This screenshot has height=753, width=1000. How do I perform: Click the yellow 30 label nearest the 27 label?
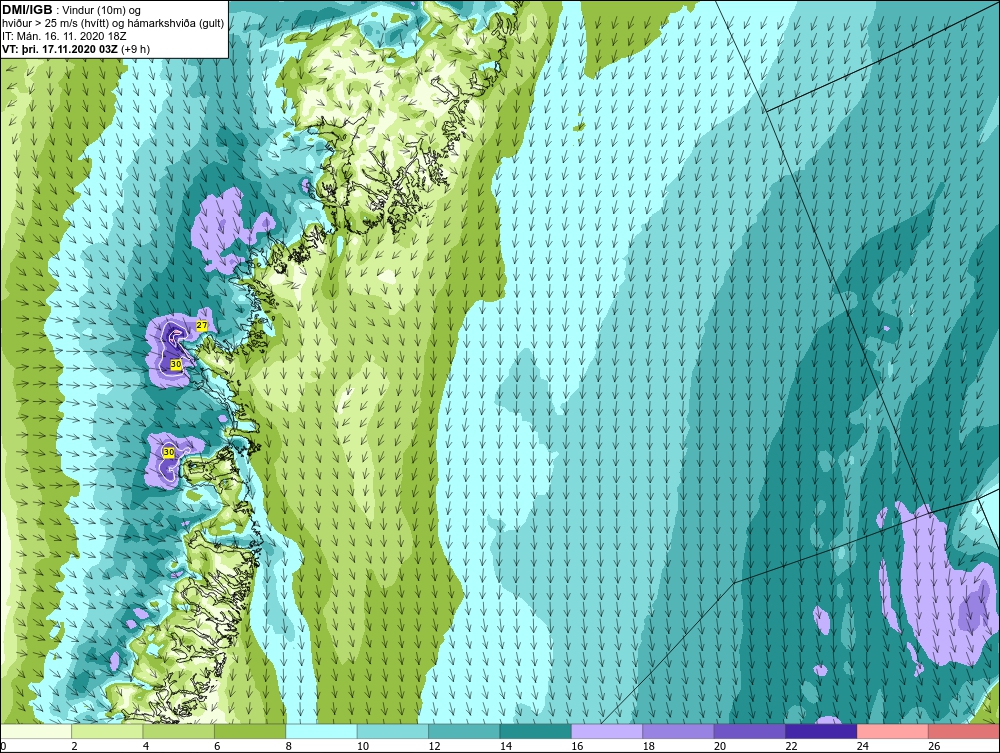click(177, 363)
